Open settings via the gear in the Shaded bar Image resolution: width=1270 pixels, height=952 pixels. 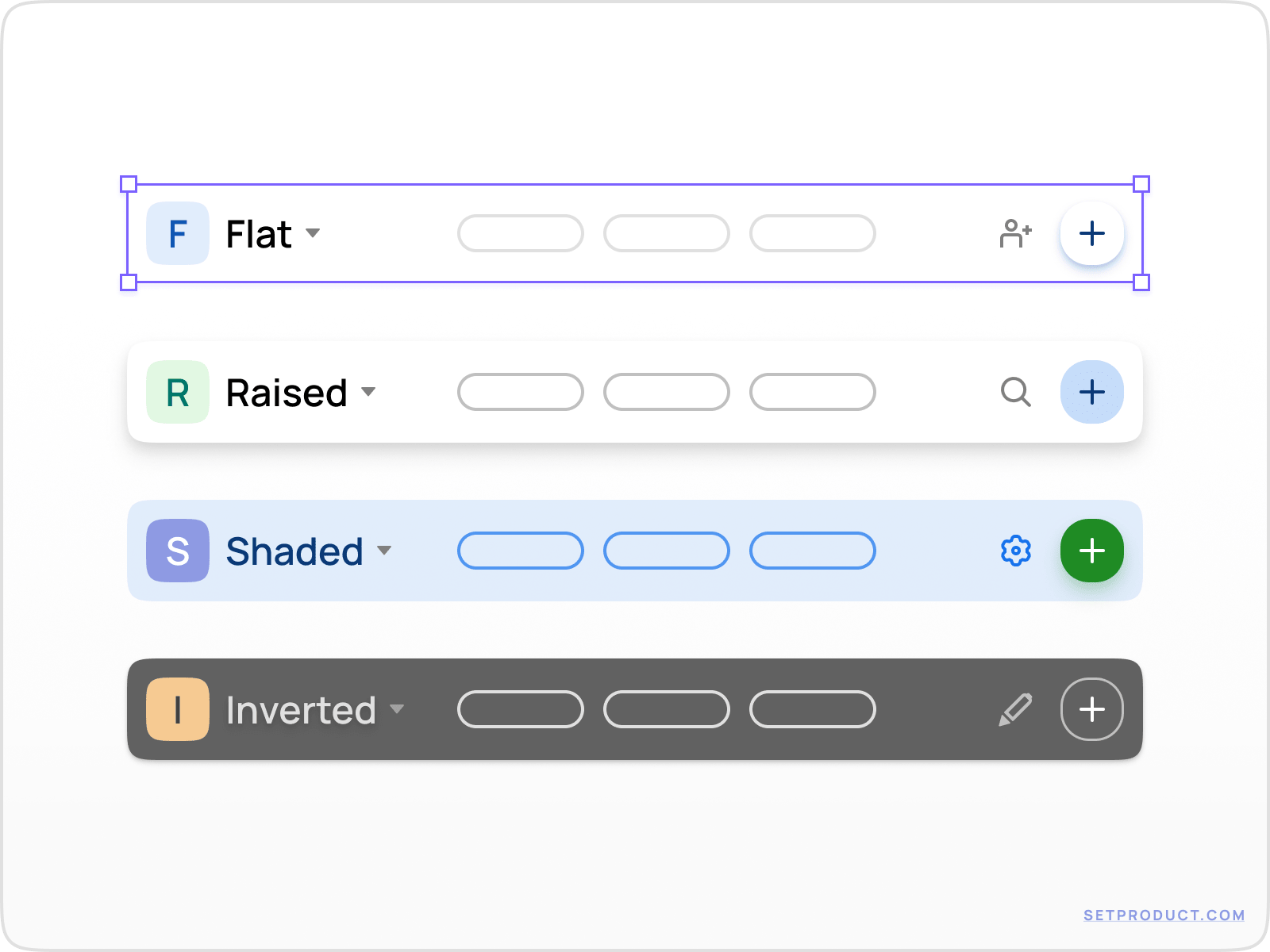point(1016,551)
